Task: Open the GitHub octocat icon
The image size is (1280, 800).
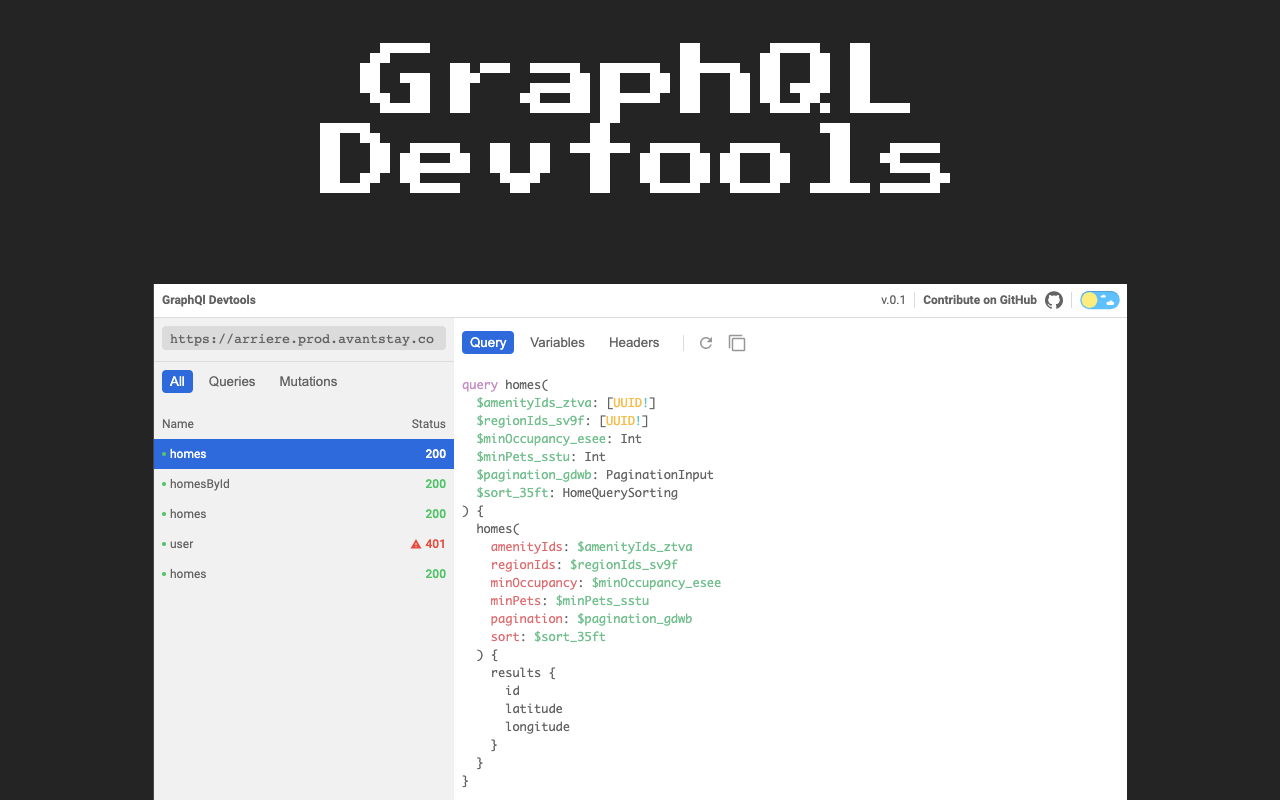Action: (x=1054, y=300)
